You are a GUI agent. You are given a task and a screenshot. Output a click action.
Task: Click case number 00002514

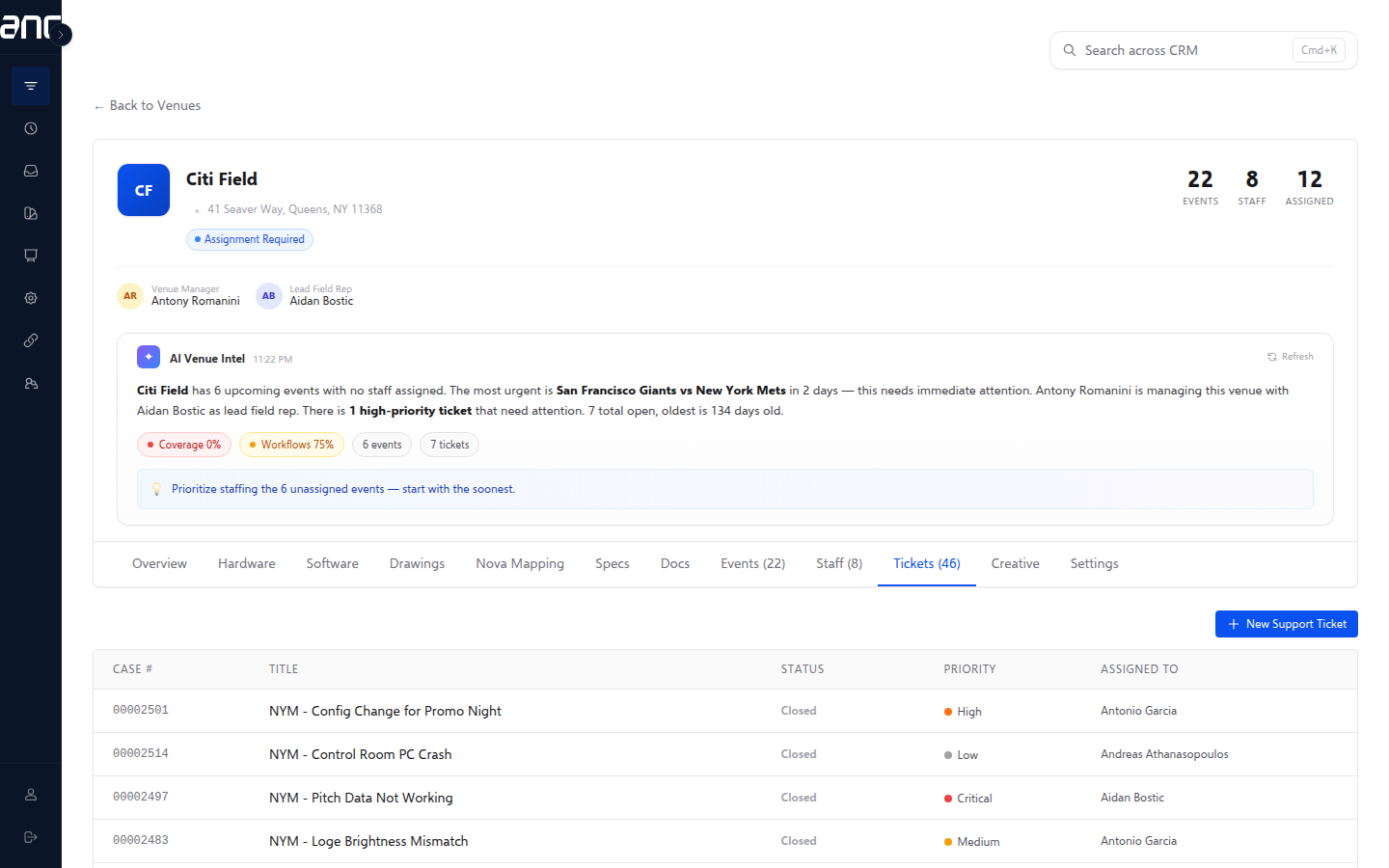(141, 754)
